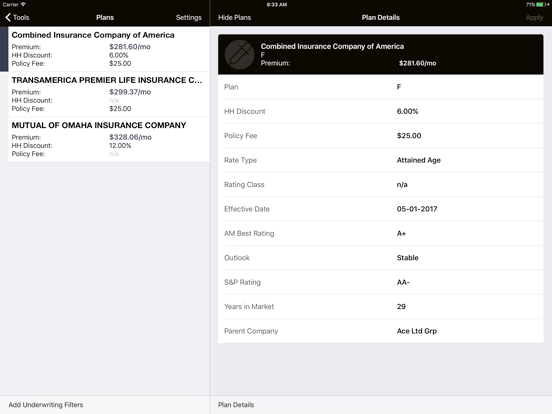Click the $299.37/mo premium value
The height and width of the screenshot is (414, 552).
point(130,92)
